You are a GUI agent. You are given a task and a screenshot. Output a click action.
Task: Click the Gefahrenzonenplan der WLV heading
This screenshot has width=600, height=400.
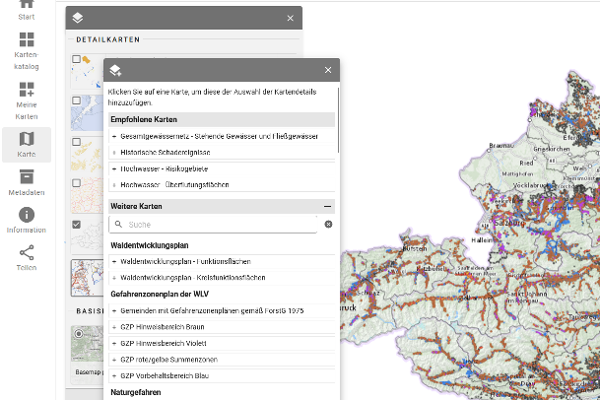(160, 294)
